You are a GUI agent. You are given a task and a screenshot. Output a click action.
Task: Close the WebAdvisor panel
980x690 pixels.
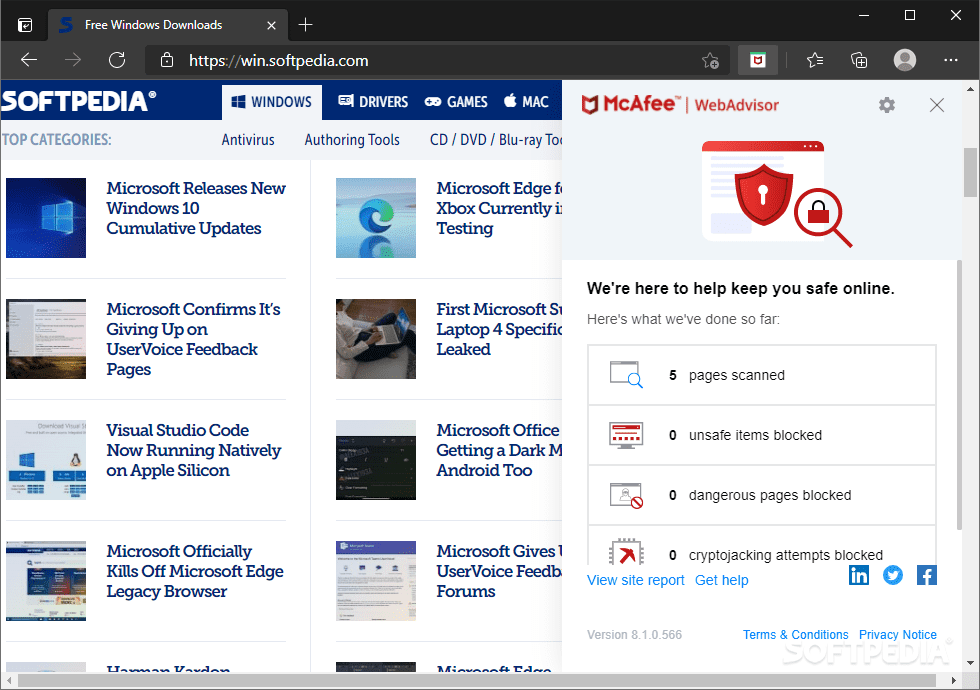coord(936,105)
